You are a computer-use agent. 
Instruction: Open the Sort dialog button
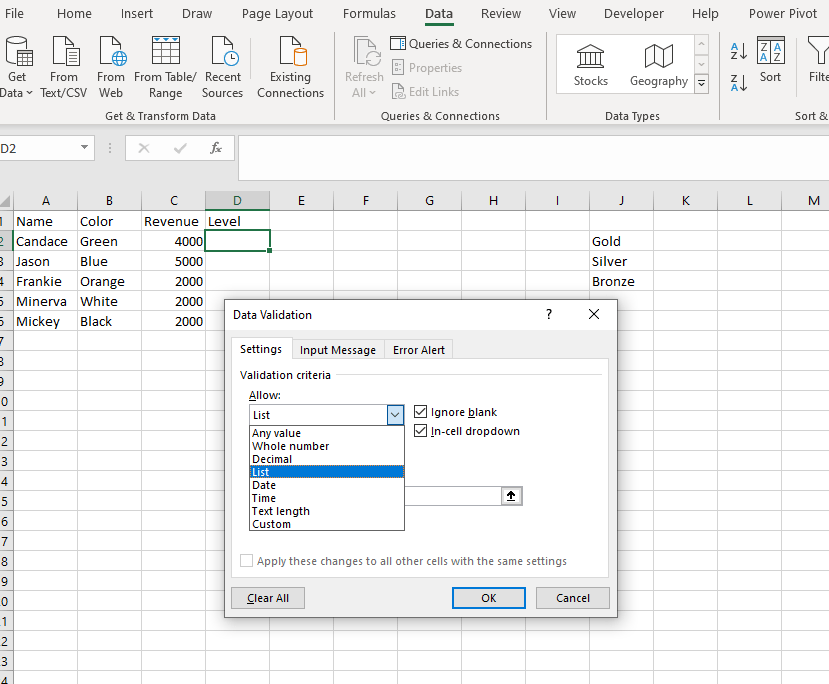[770, 60]
